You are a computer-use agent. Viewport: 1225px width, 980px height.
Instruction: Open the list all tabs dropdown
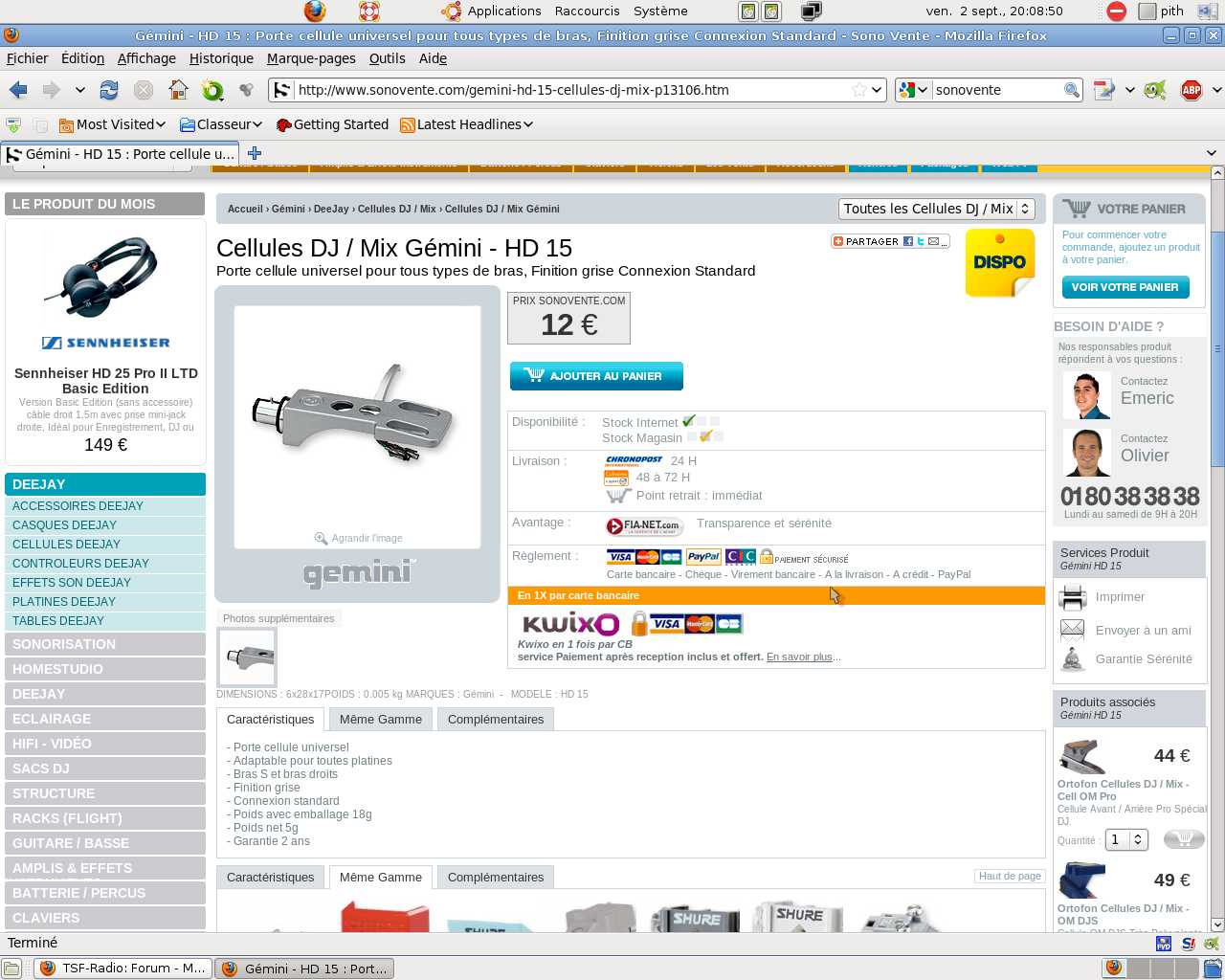(x=1212, y=153)
